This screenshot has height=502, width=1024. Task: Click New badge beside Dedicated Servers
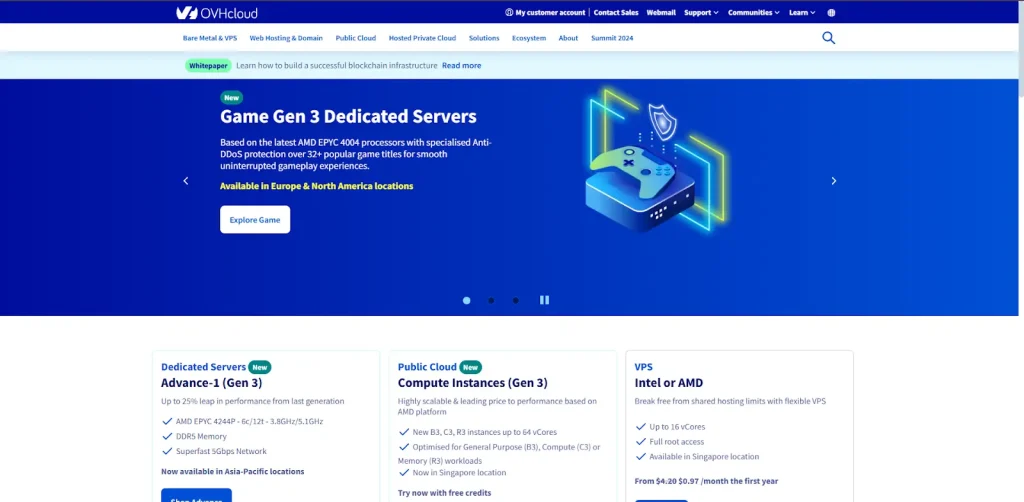(x=260, y=367)
